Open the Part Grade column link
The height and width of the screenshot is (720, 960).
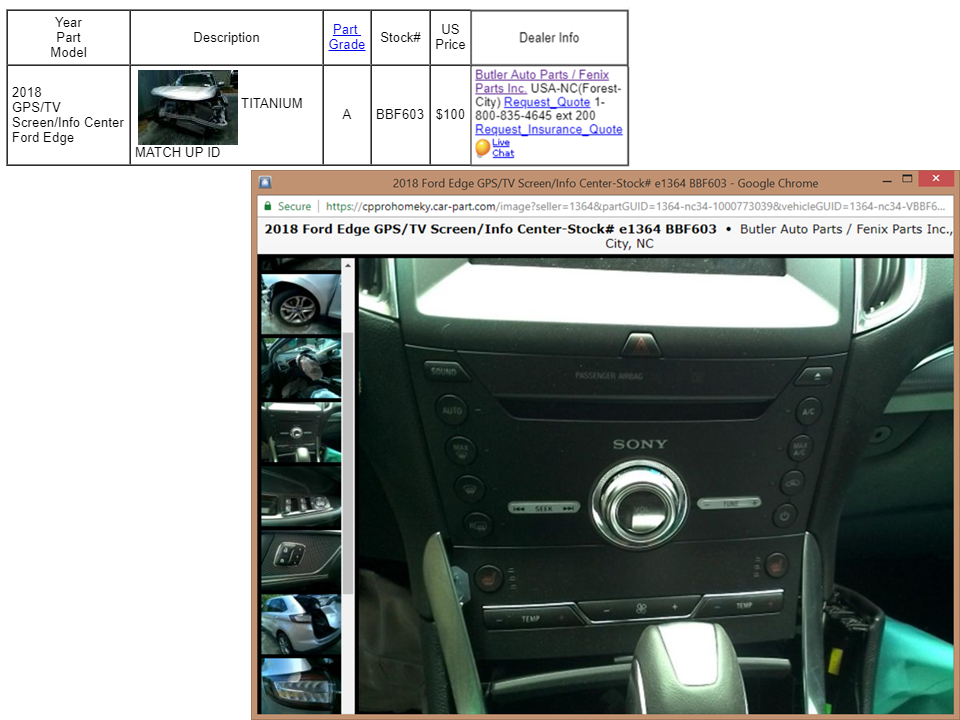[x=347, y=37]
